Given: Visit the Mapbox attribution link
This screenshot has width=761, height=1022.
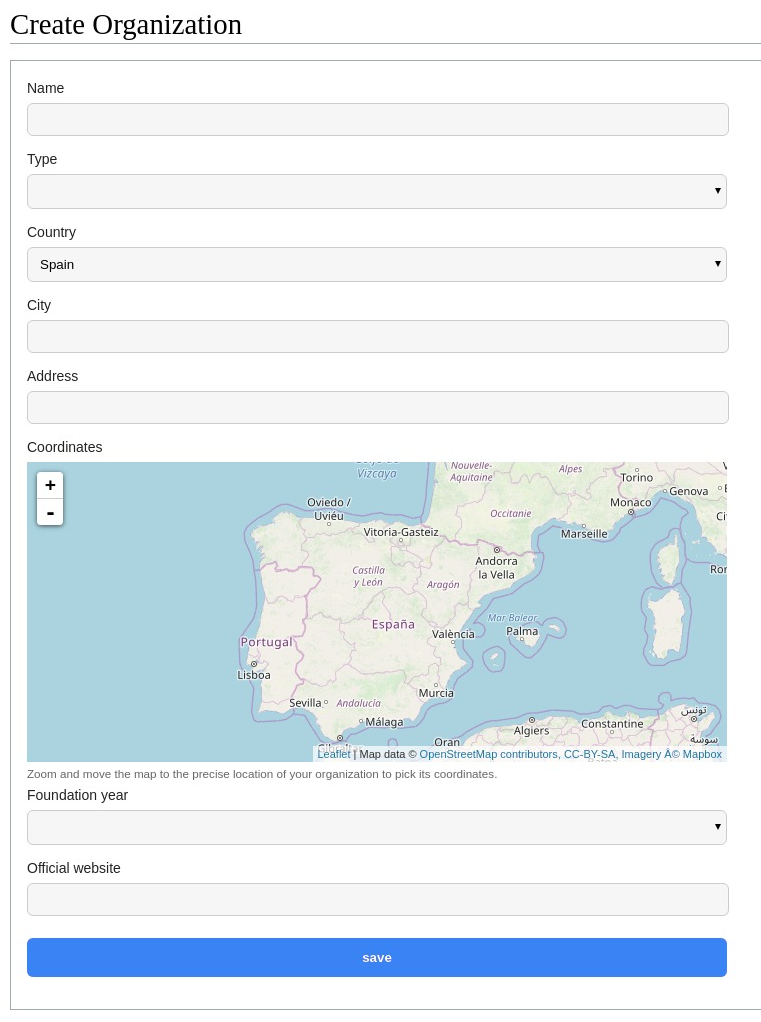Looking at the screenshot, I should click(x=702, y=754).
